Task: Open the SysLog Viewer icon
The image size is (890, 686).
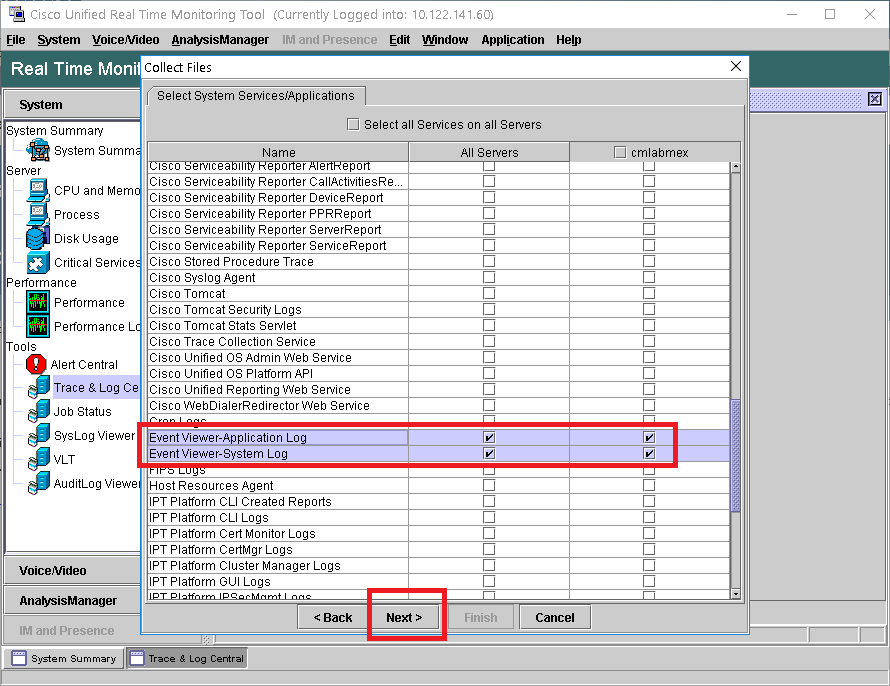Action: (39, 435)
